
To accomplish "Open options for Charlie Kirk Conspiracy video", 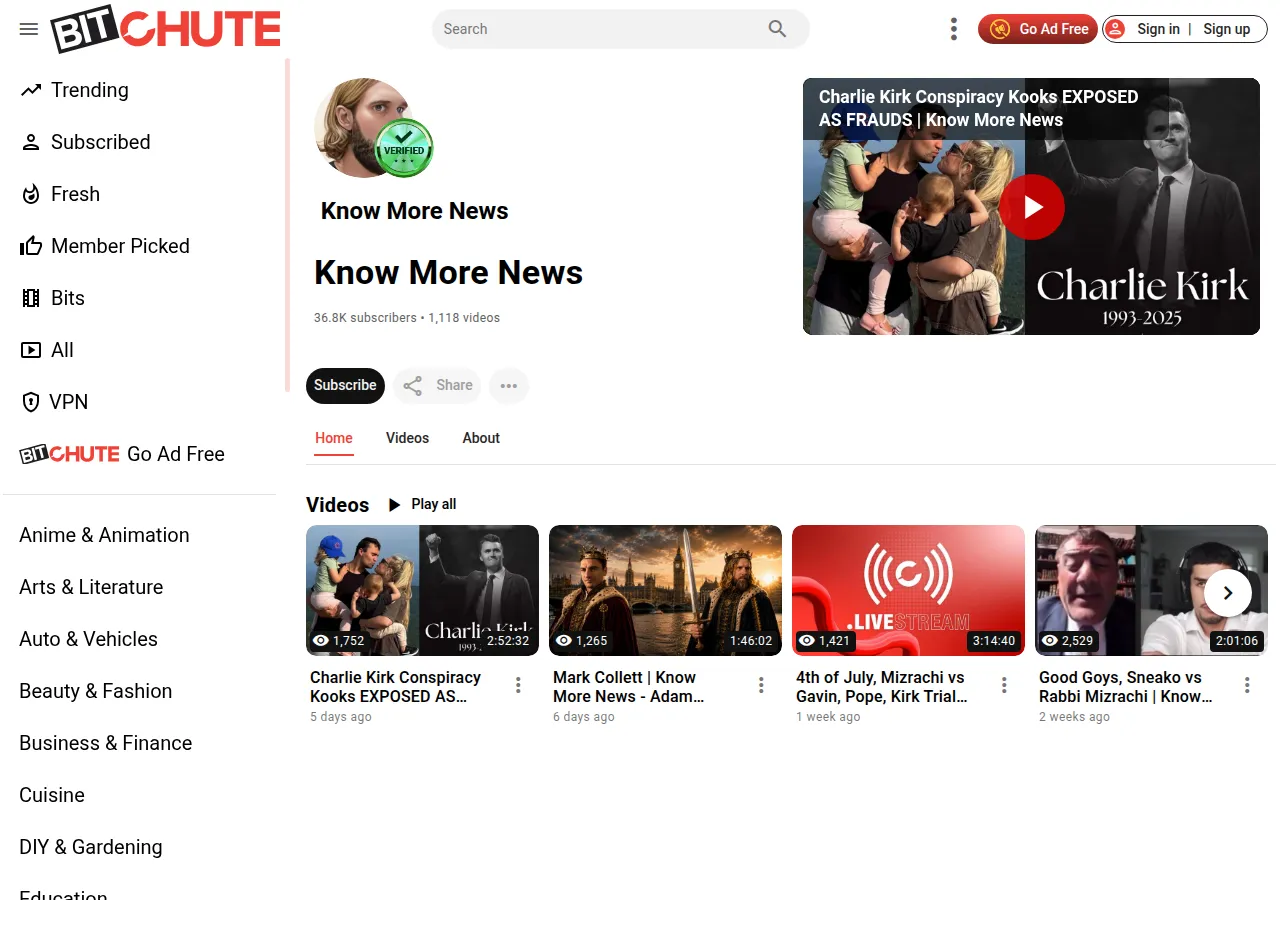I will coord(518,685).
